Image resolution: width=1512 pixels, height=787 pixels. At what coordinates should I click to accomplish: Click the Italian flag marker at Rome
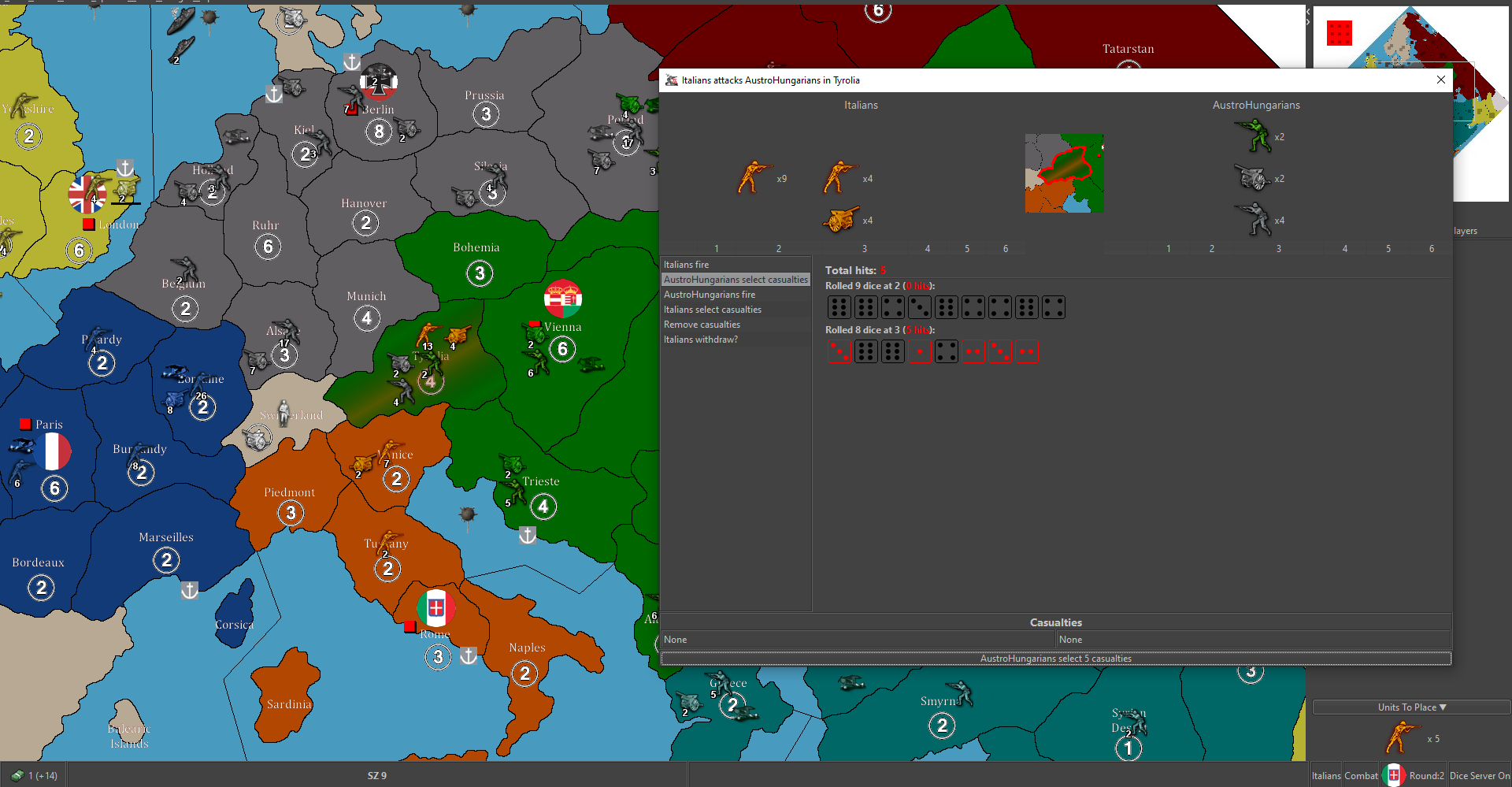coord(435,608)
